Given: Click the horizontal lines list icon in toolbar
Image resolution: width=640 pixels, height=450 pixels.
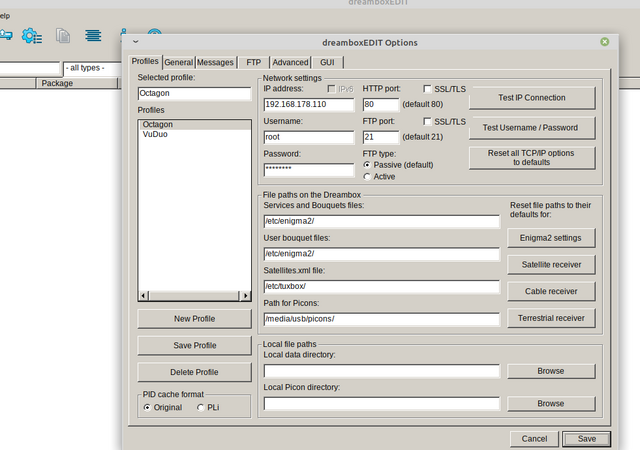Looking at the screenshot, I should click(93, 36).
